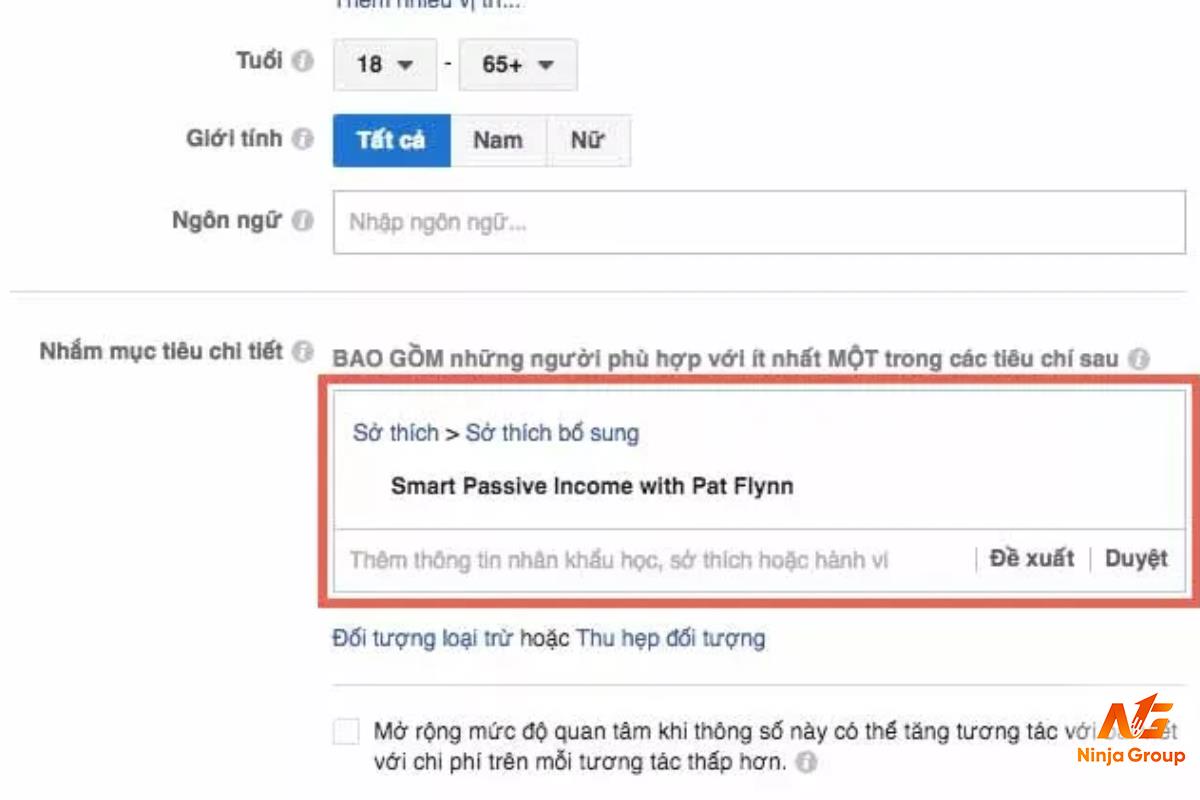The width and height of the screenshot is (1200, 800).
Task: Select Nam gender option
Action: [498, 139]
